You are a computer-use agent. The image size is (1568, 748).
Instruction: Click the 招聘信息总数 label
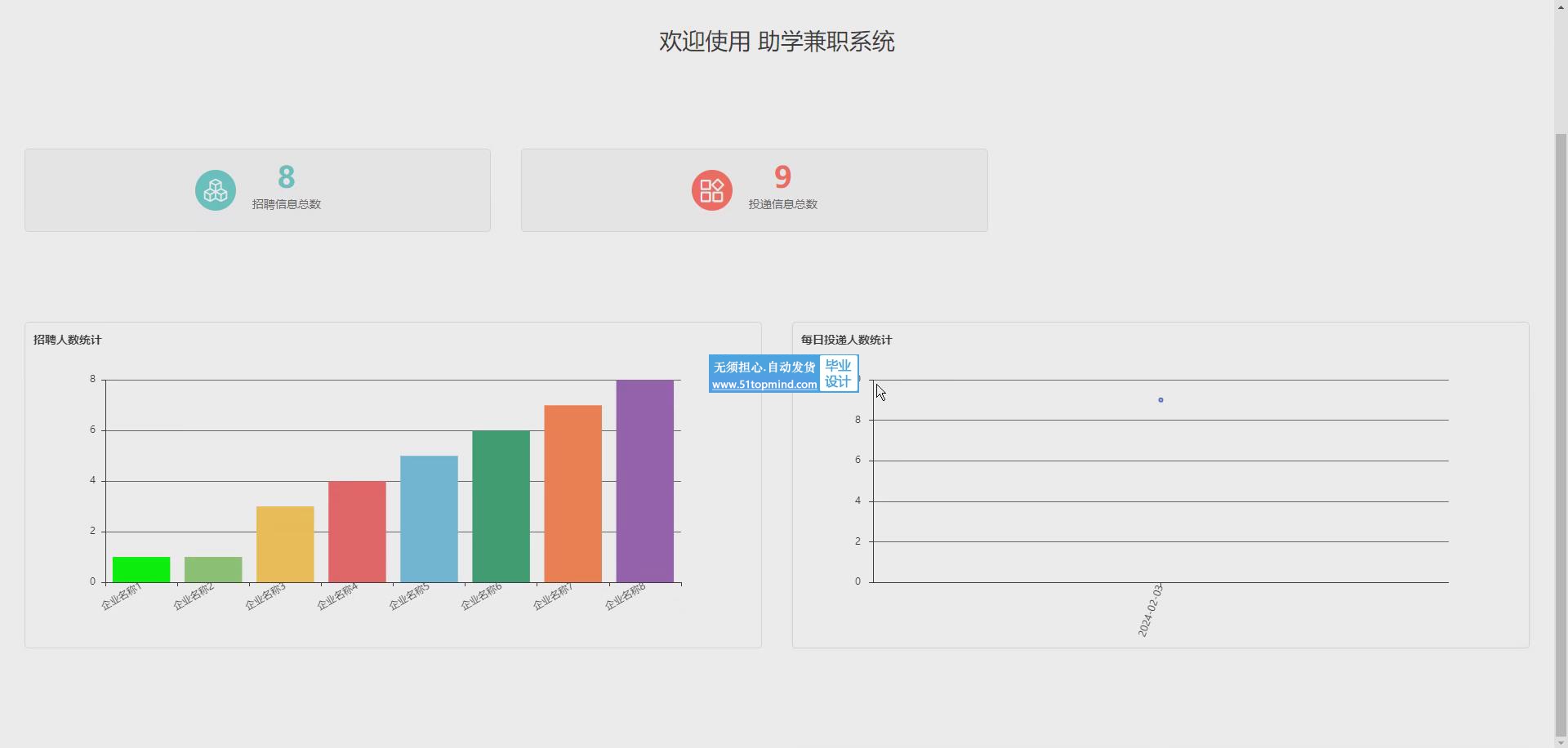287,204
